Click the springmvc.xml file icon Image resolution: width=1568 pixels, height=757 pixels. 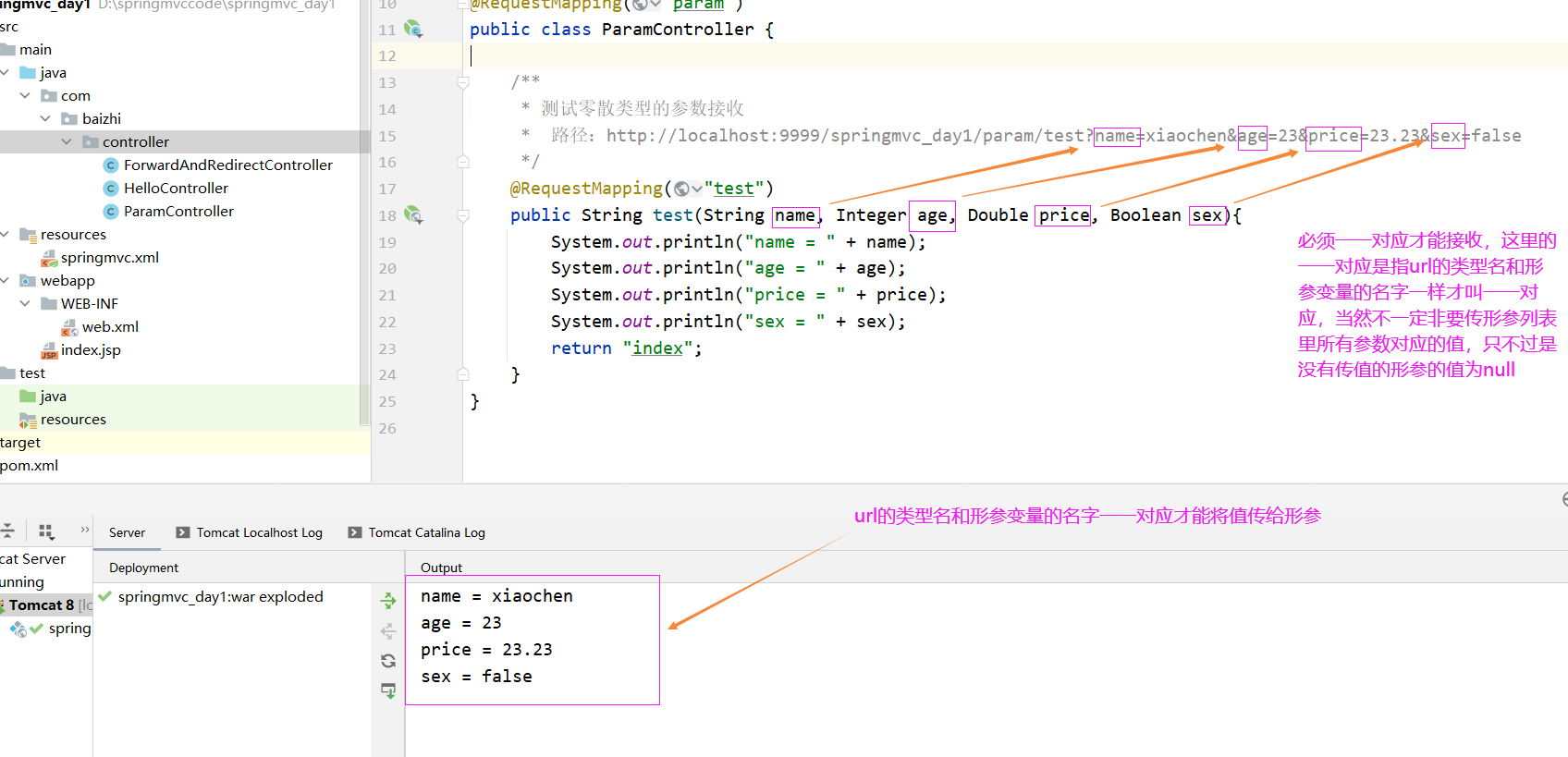(49, 258)
